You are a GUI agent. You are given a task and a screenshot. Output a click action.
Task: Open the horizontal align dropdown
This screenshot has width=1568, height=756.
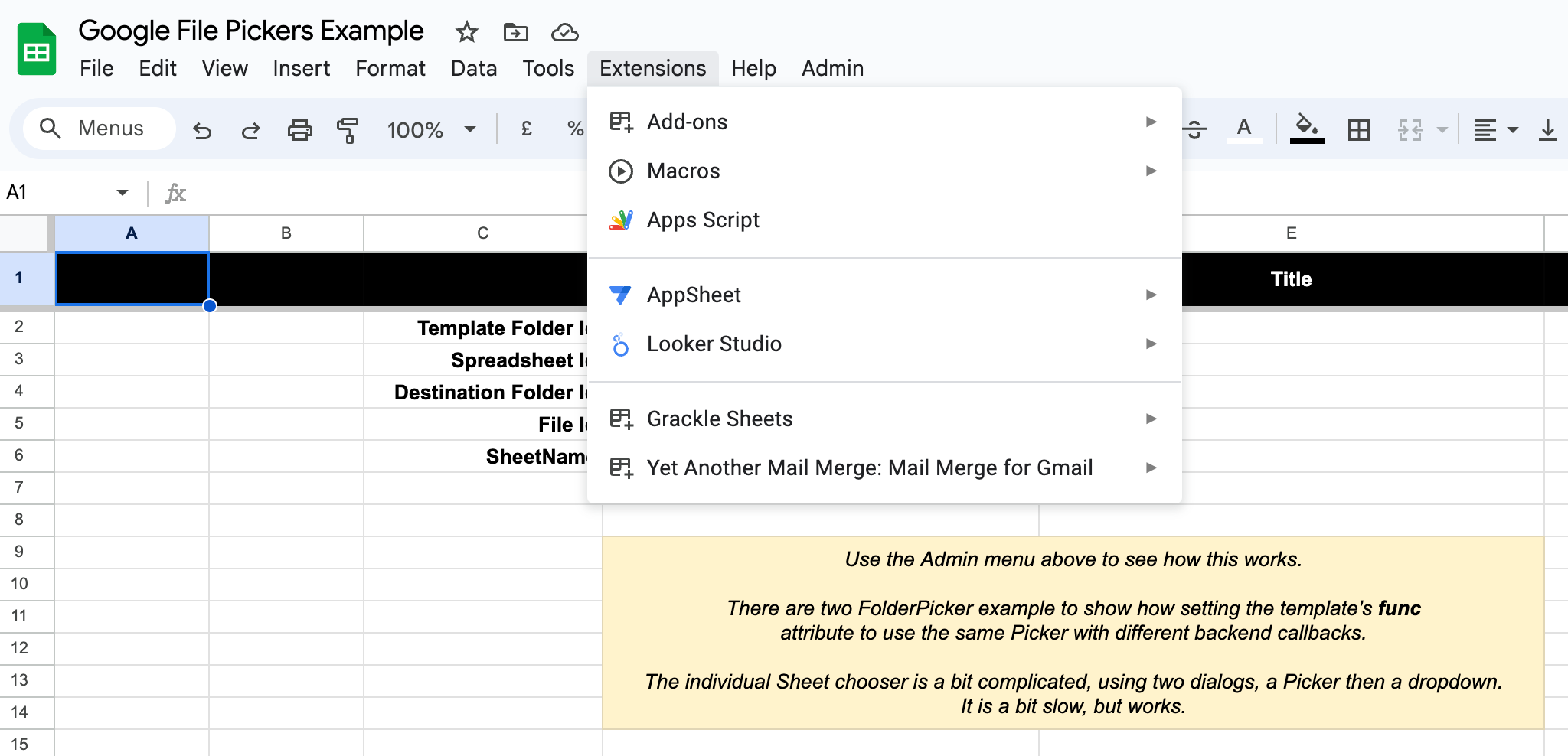pyautogui.click(x=1495, y=130)
